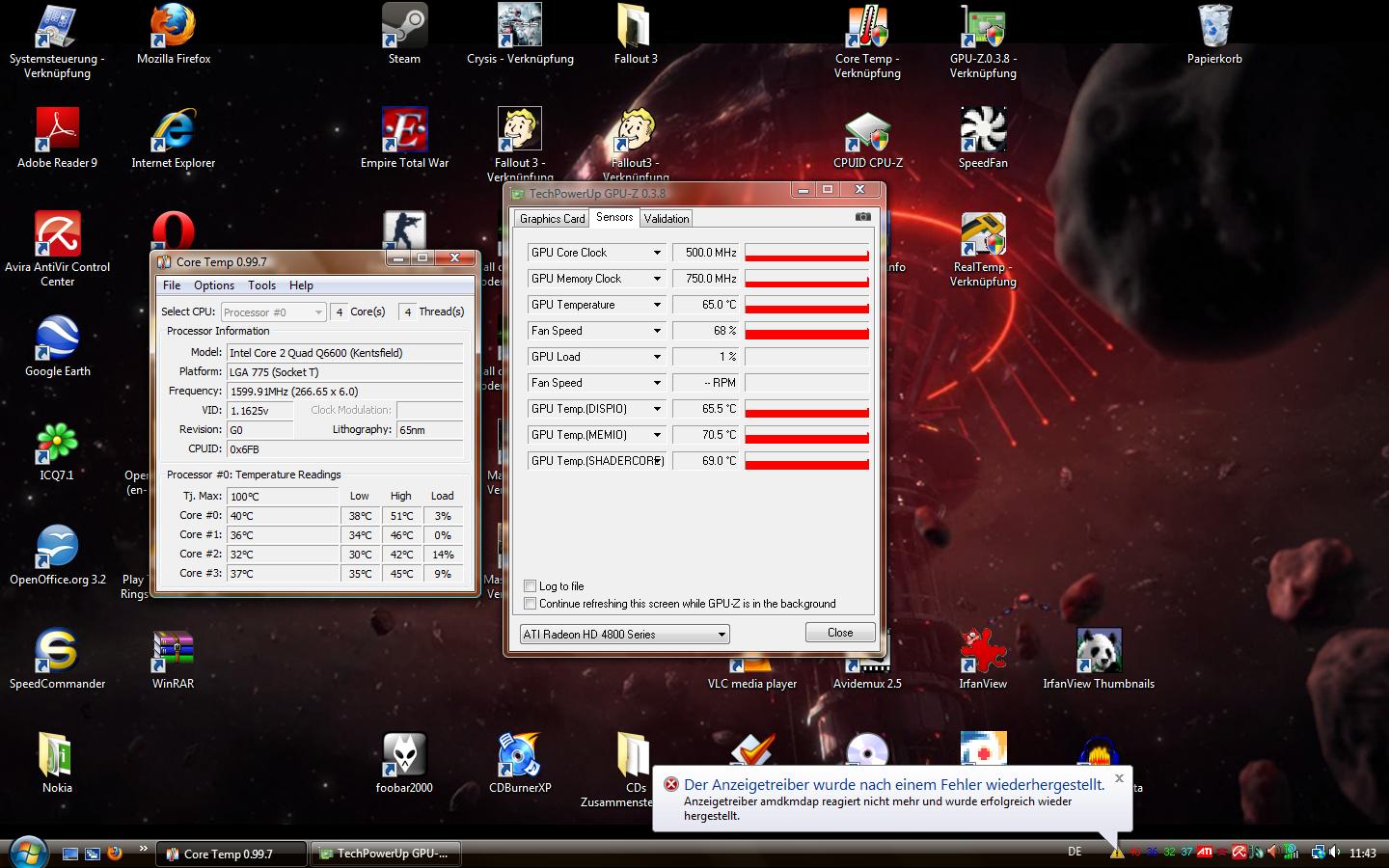Click the Frequency field 1599.91MHz
Image resolution: width=1389 pixels, height=868 pixels.
pos(345,391)
